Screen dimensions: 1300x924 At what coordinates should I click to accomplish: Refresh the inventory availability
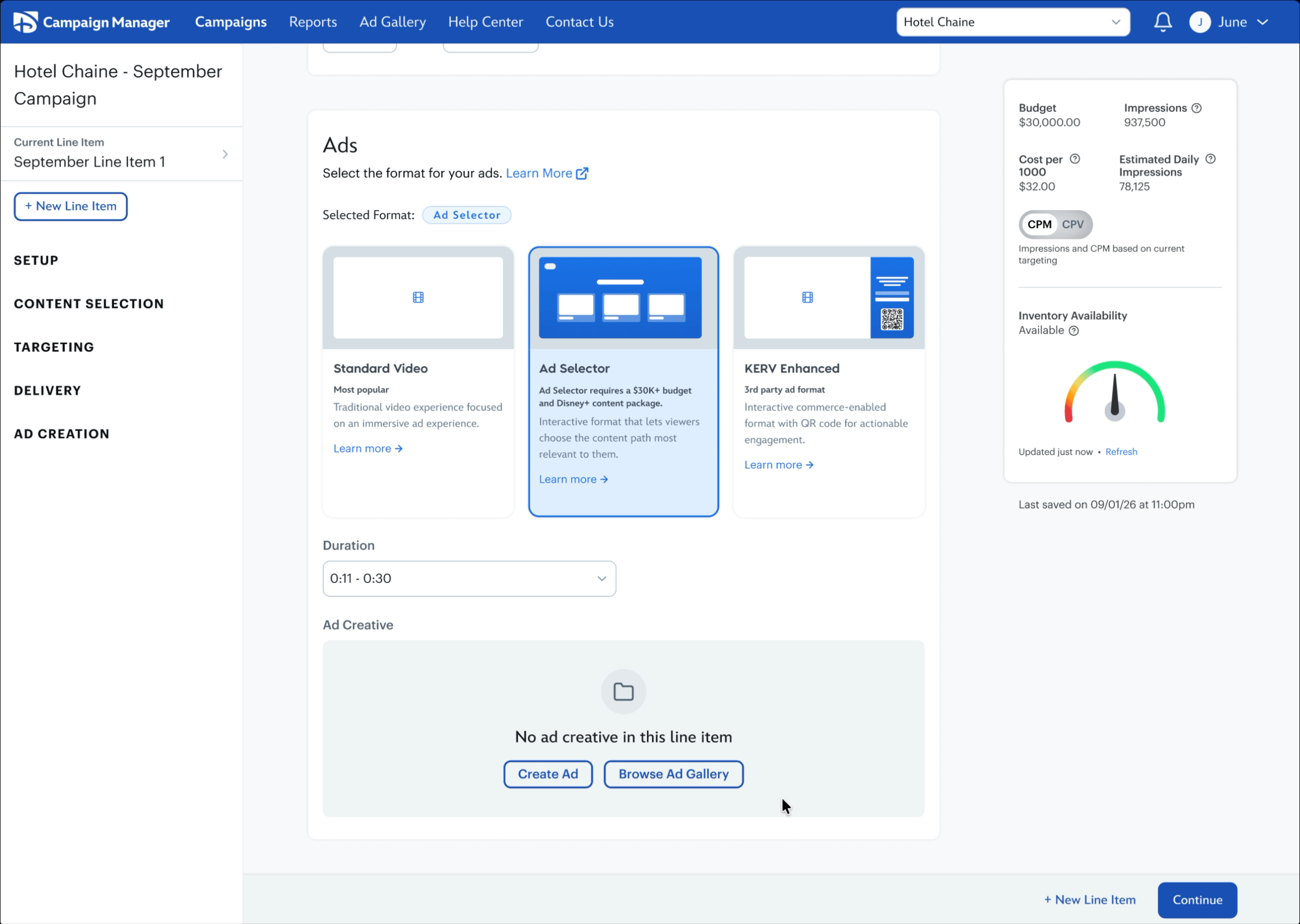pos(1121,452)
